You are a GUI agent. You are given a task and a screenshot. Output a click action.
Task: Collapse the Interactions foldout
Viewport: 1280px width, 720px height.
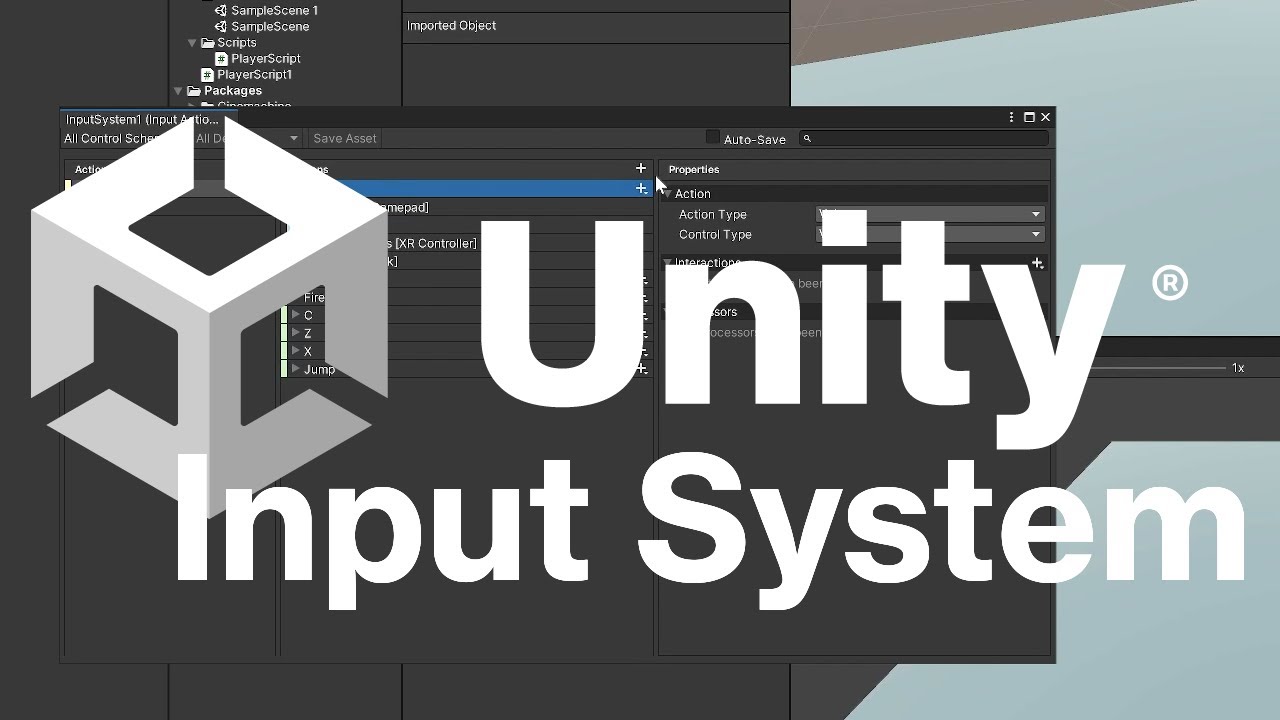pos(667,262)
